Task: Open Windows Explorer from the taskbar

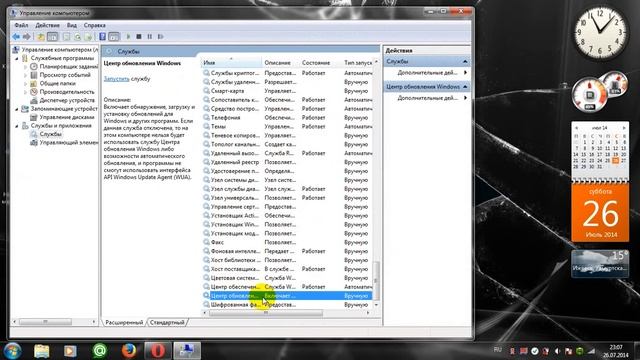Action: tap(42, 351)
